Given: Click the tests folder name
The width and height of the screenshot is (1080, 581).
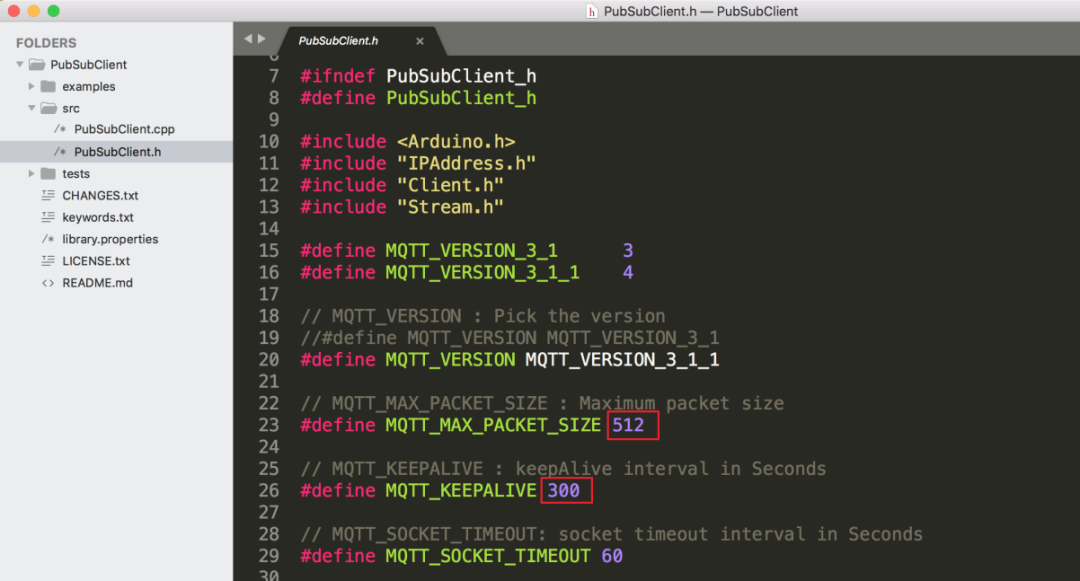Looking at the screenshot, I should click(x=76, y=173).
